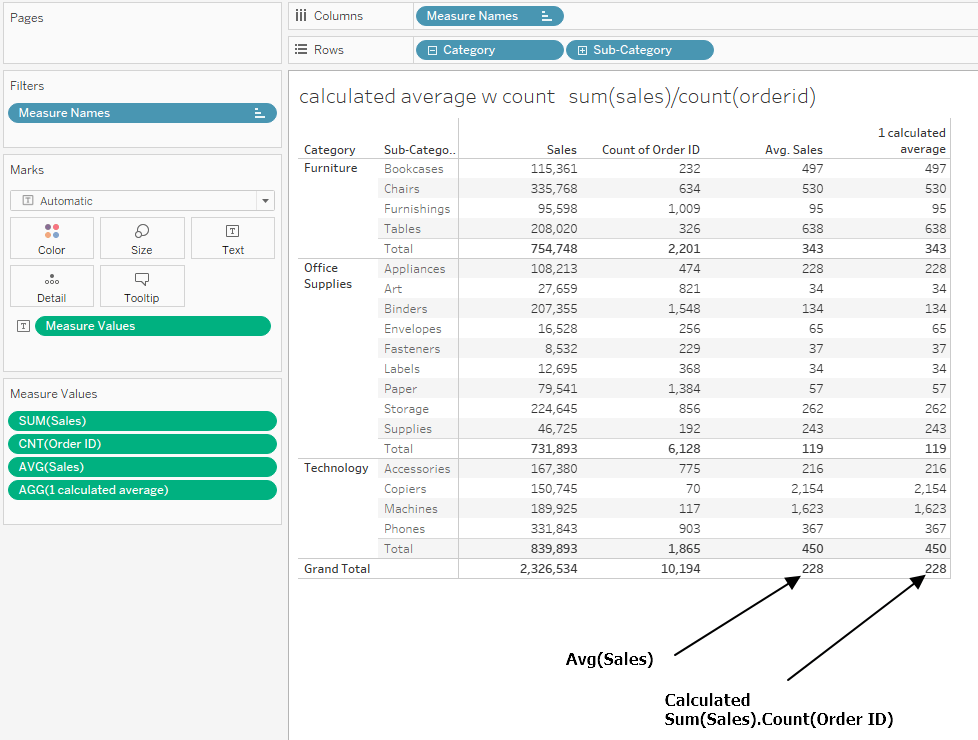Click the Art sub-category row
The width and height of the screenshot is (978, 740).
coord(393,289)
